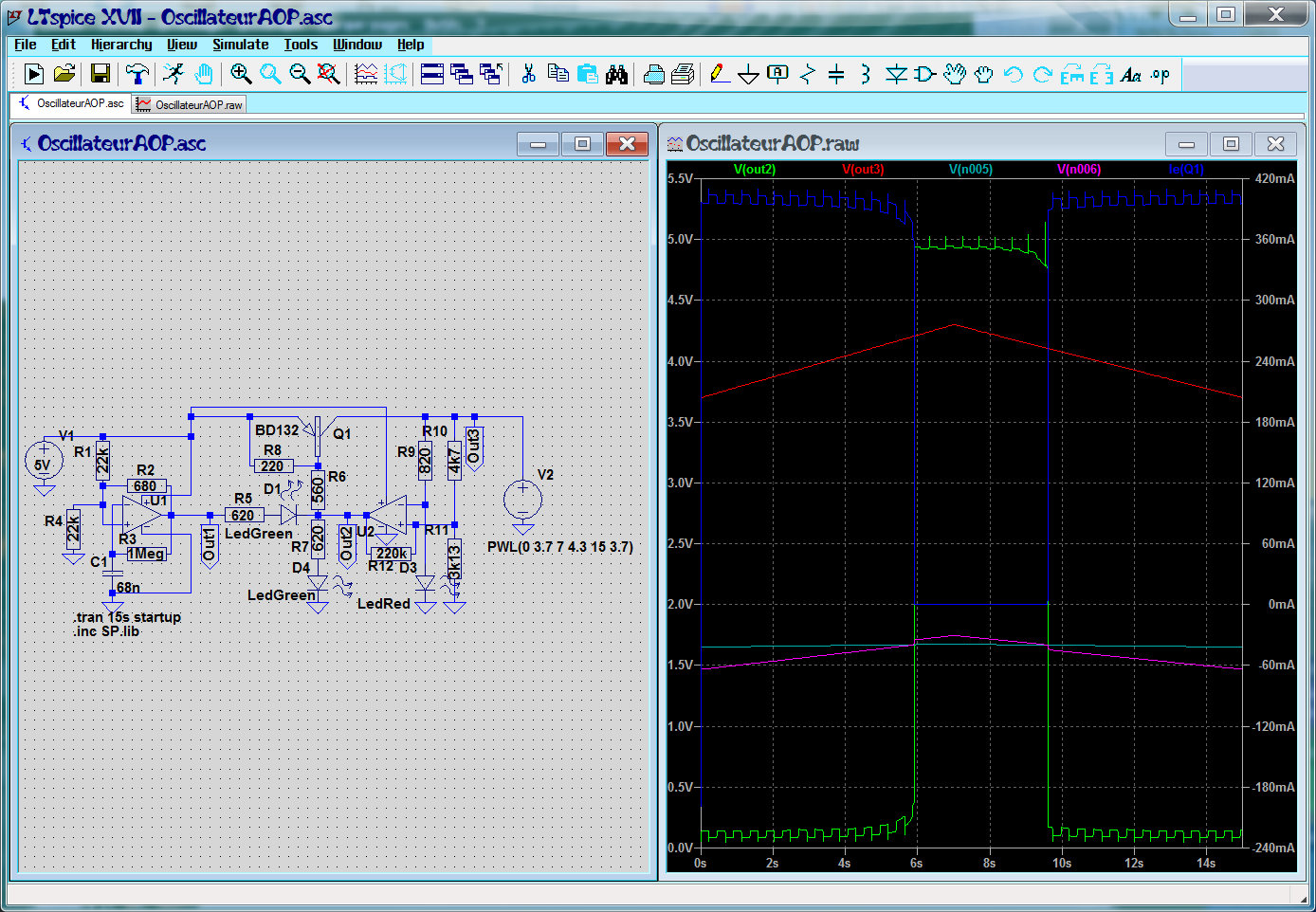The height and width of the screenshot is (912, 1316).
Task: Click the .tran 15s startup directive
Action: [x=127, y=617]
